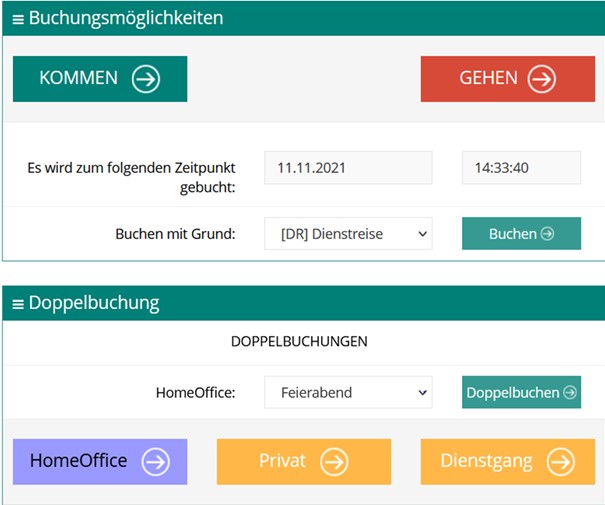Click the hamburger icon beside Buchungsmöglichkeiten
The image size is (605, 505).
point(18,19)
